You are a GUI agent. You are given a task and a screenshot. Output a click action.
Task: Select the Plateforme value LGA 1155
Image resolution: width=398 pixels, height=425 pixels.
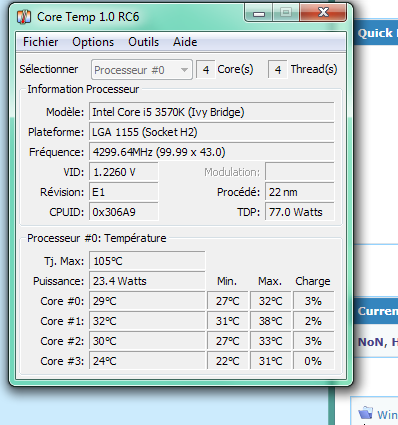[212, 132]
